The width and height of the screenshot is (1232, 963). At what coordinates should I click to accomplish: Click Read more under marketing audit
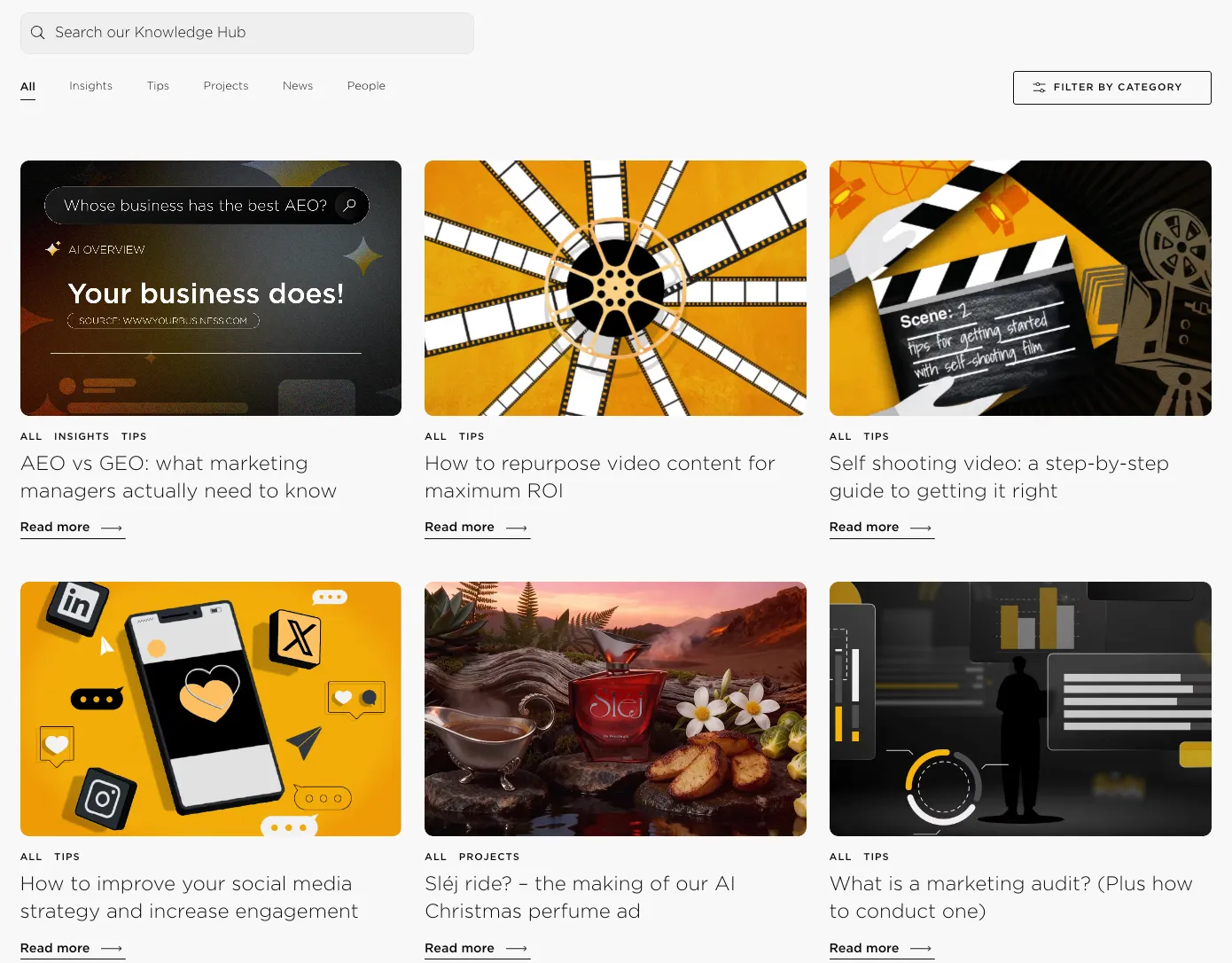pyautogui.click(x=881, y=949)
